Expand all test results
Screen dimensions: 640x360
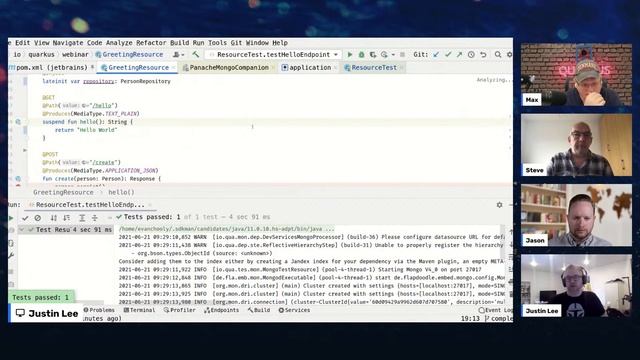tap(82, 218)
